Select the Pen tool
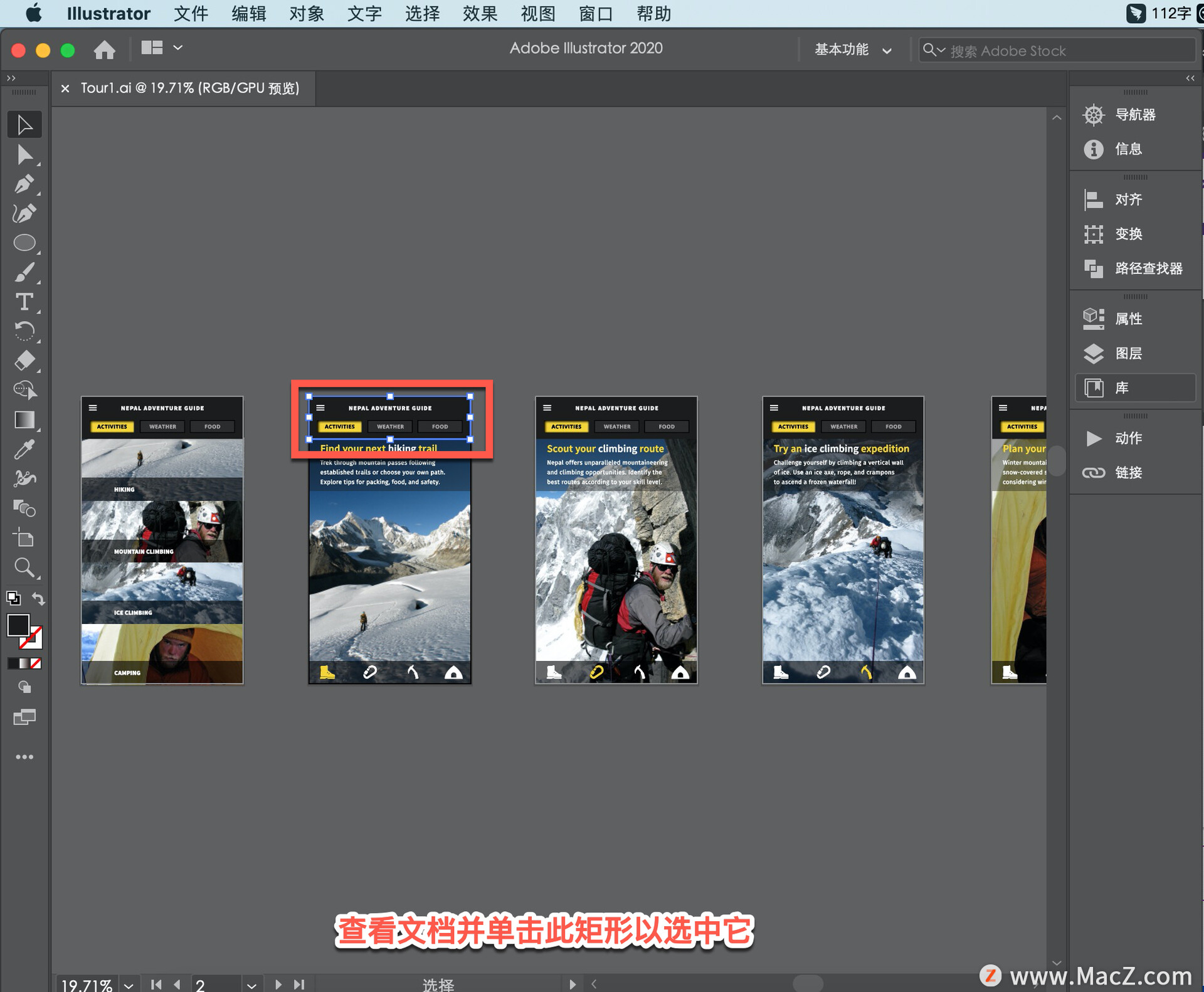 point(24,184)
